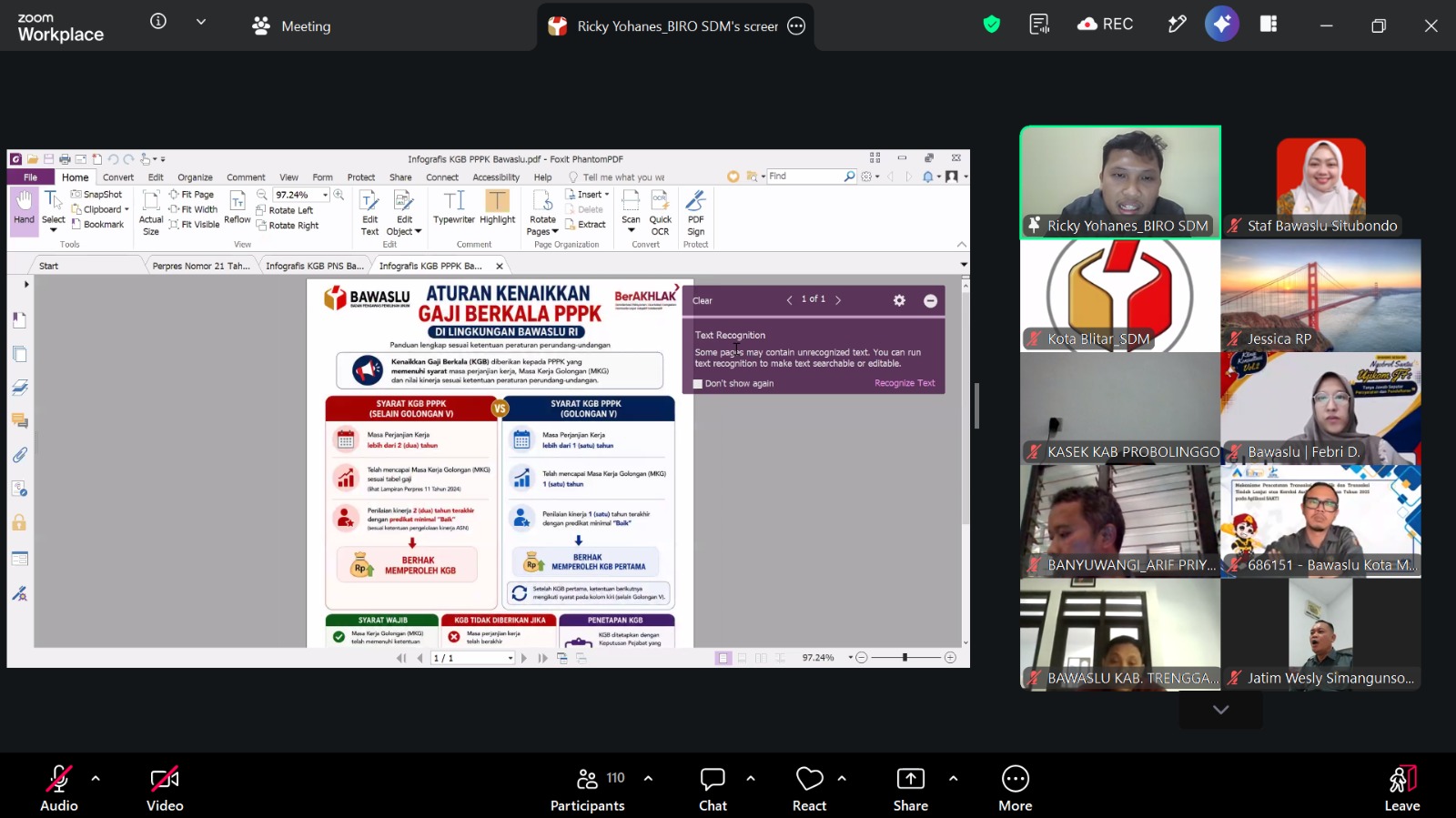
Task: Click the Leave meeting button
Action: click(1401, 789)
